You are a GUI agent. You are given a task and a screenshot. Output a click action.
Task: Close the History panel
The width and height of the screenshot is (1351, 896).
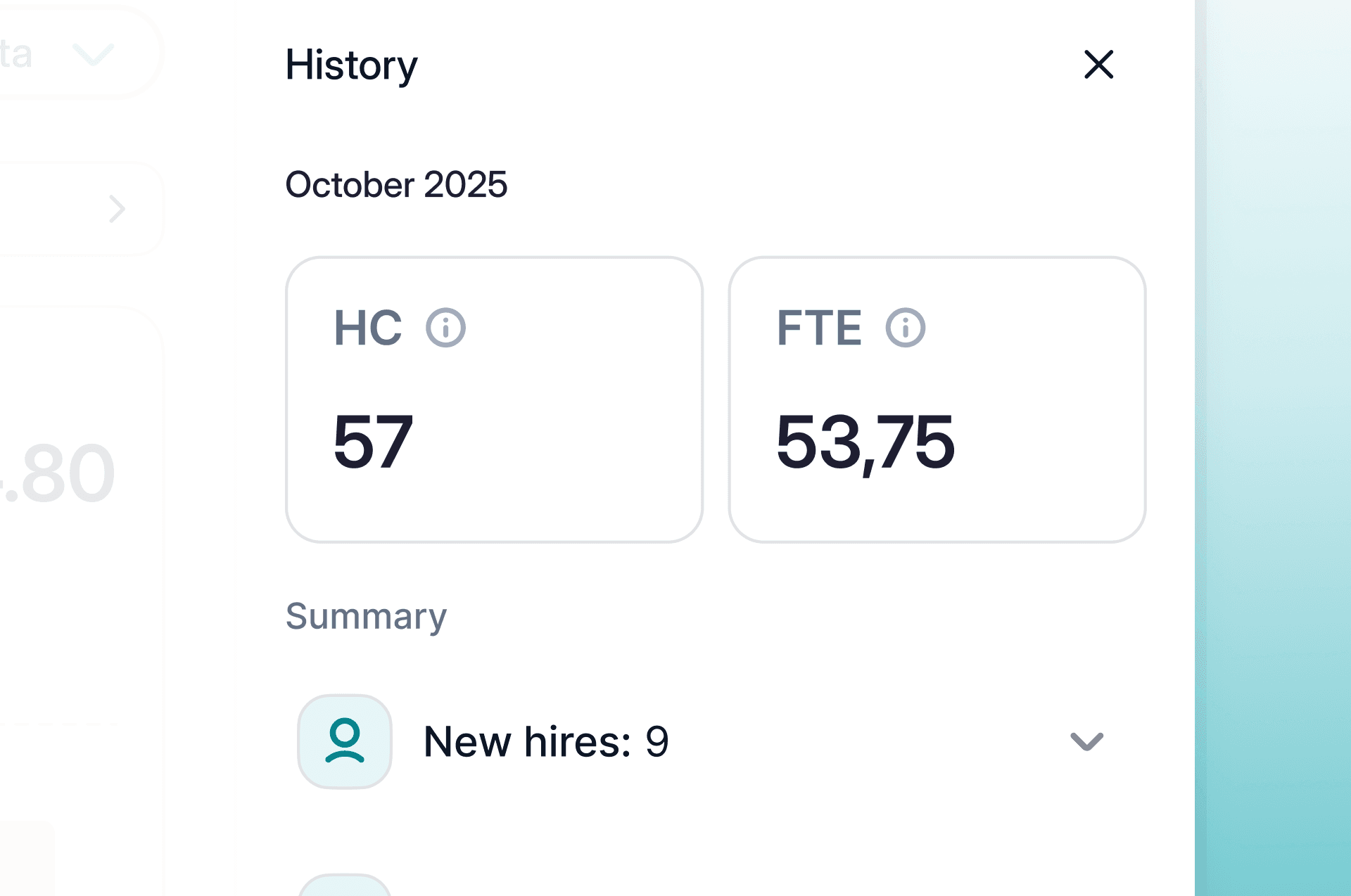pyautogui.click(x=1098, y=65)
